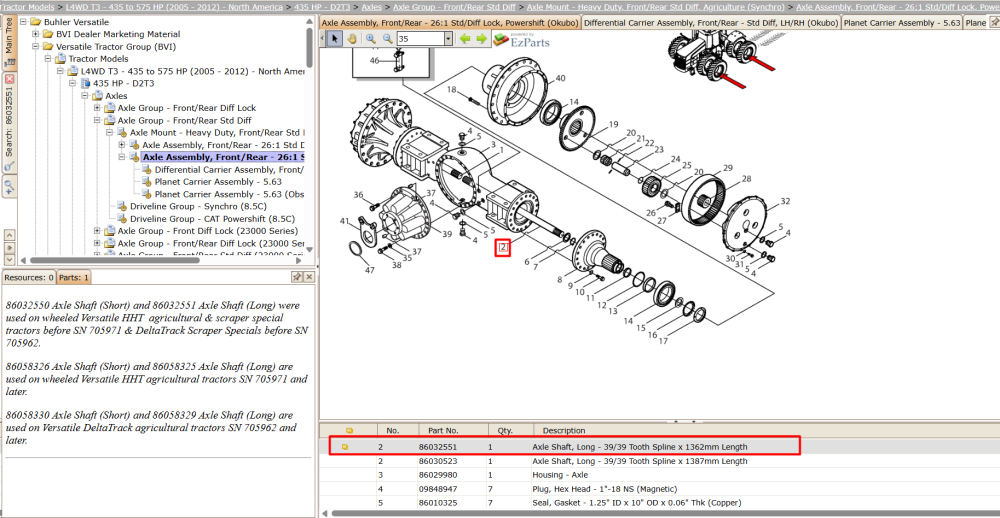Viewport: 1000px width, 518px height.
Task: Click the up arrow button below the side tabs
Action: point(9,236)
